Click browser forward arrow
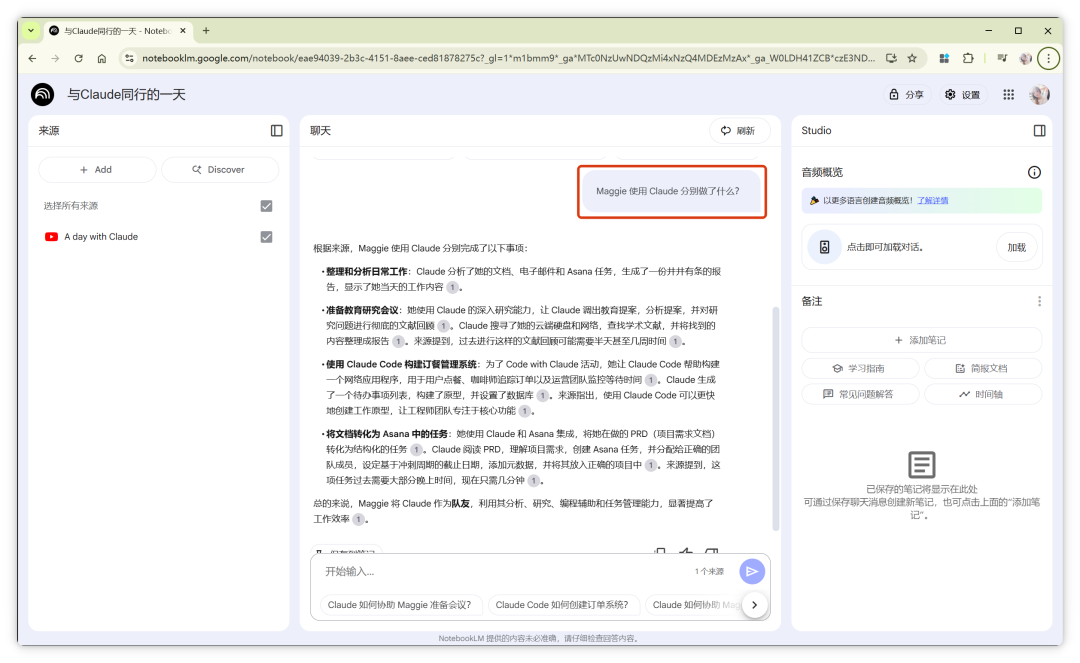 coord(55,59)
